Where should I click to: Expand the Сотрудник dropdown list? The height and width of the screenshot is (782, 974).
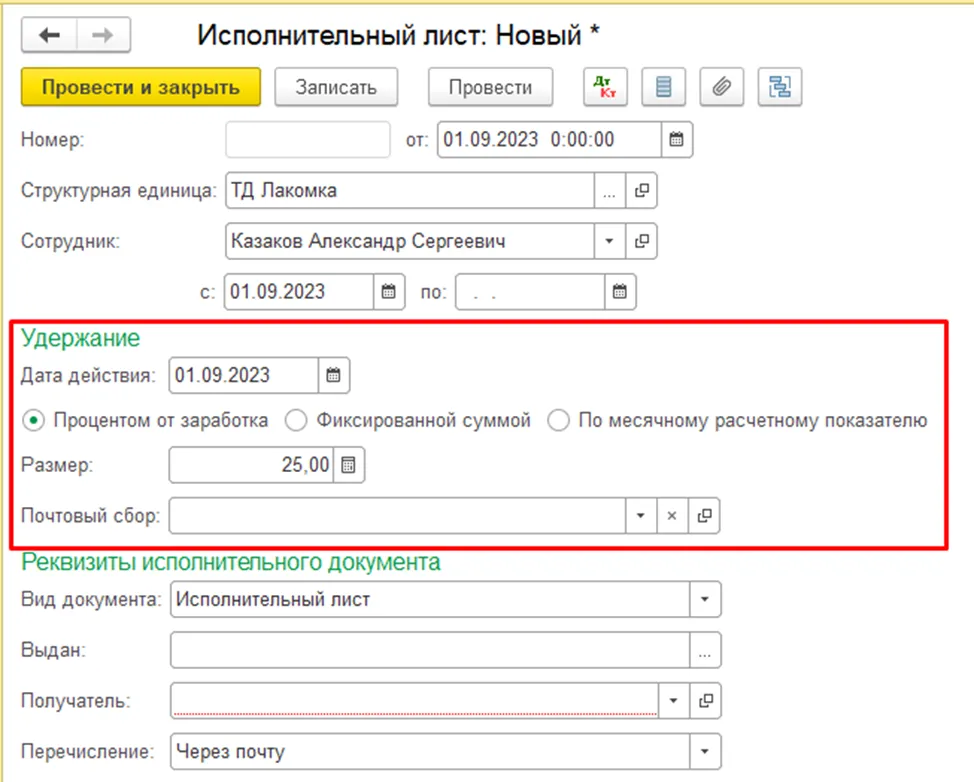coord(609,241)
